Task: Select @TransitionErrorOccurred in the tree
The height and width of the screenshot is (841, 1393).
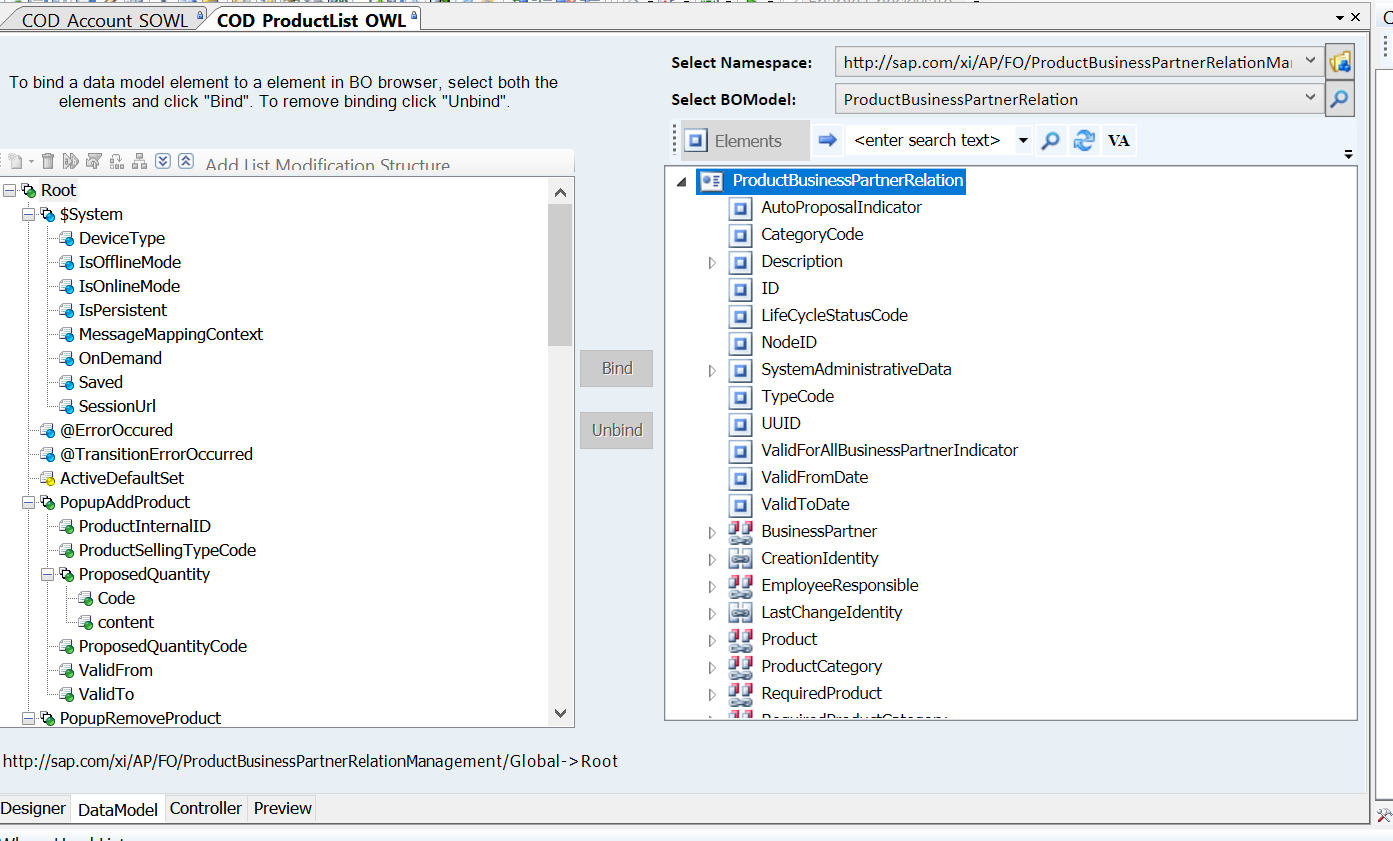Action: pos(156,454)
